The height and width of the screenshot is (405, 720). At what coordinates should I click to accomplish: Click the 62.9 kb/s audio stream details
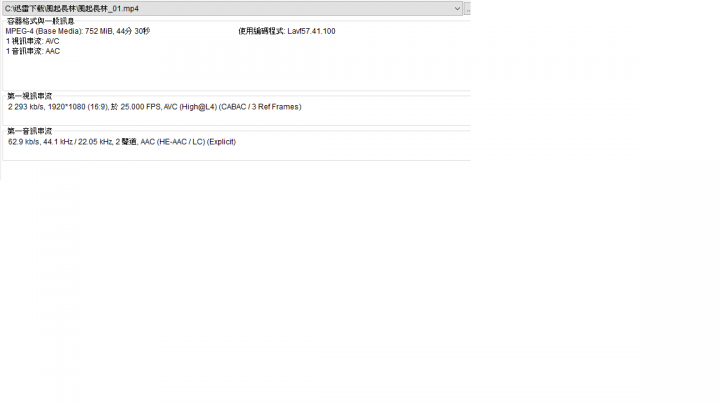(x=122, y=141)
